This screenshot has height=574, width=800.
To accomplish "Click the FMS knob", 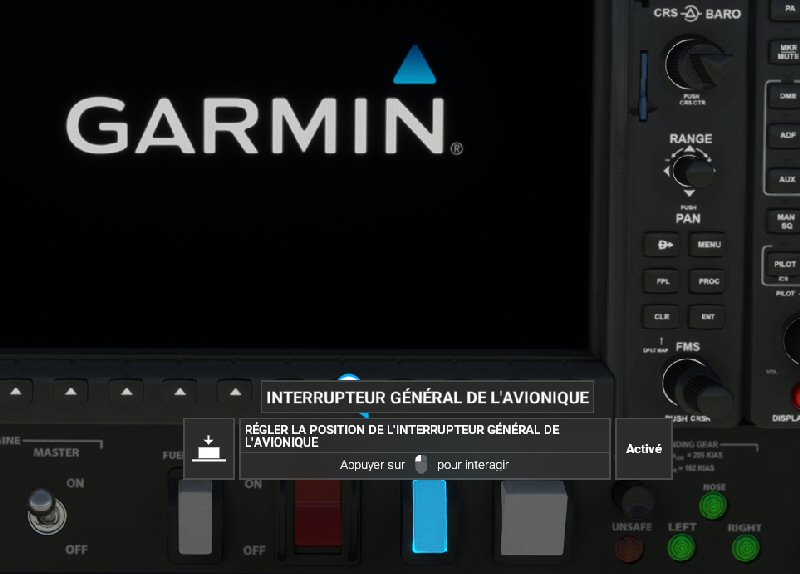I will click(694, 384).
